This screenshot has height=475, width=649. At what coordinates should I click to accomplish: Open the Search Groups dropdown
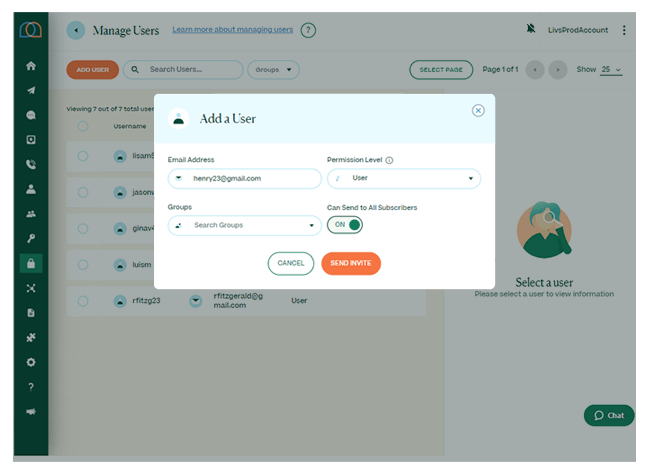[245, 226]
